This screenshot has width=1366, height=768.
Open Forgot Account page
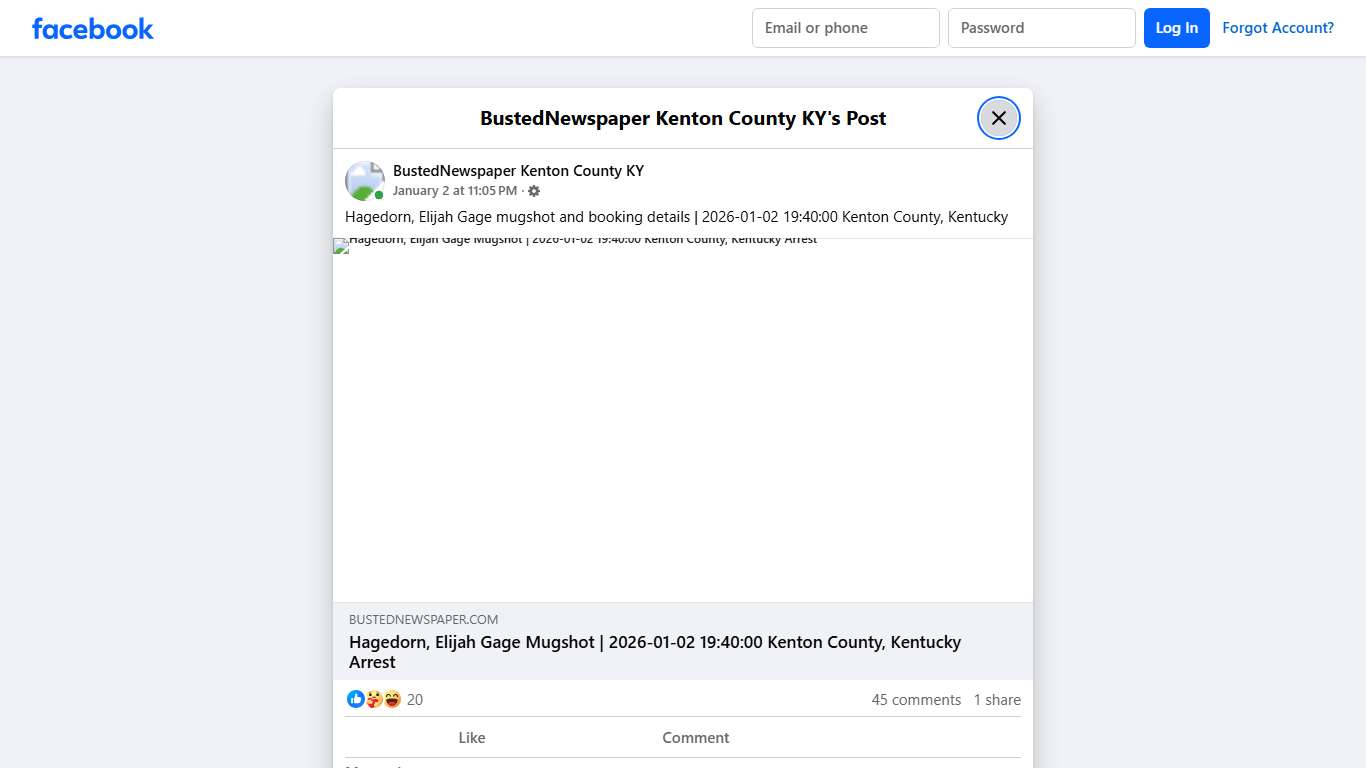pyautogui.click(x=1278, y=27)
